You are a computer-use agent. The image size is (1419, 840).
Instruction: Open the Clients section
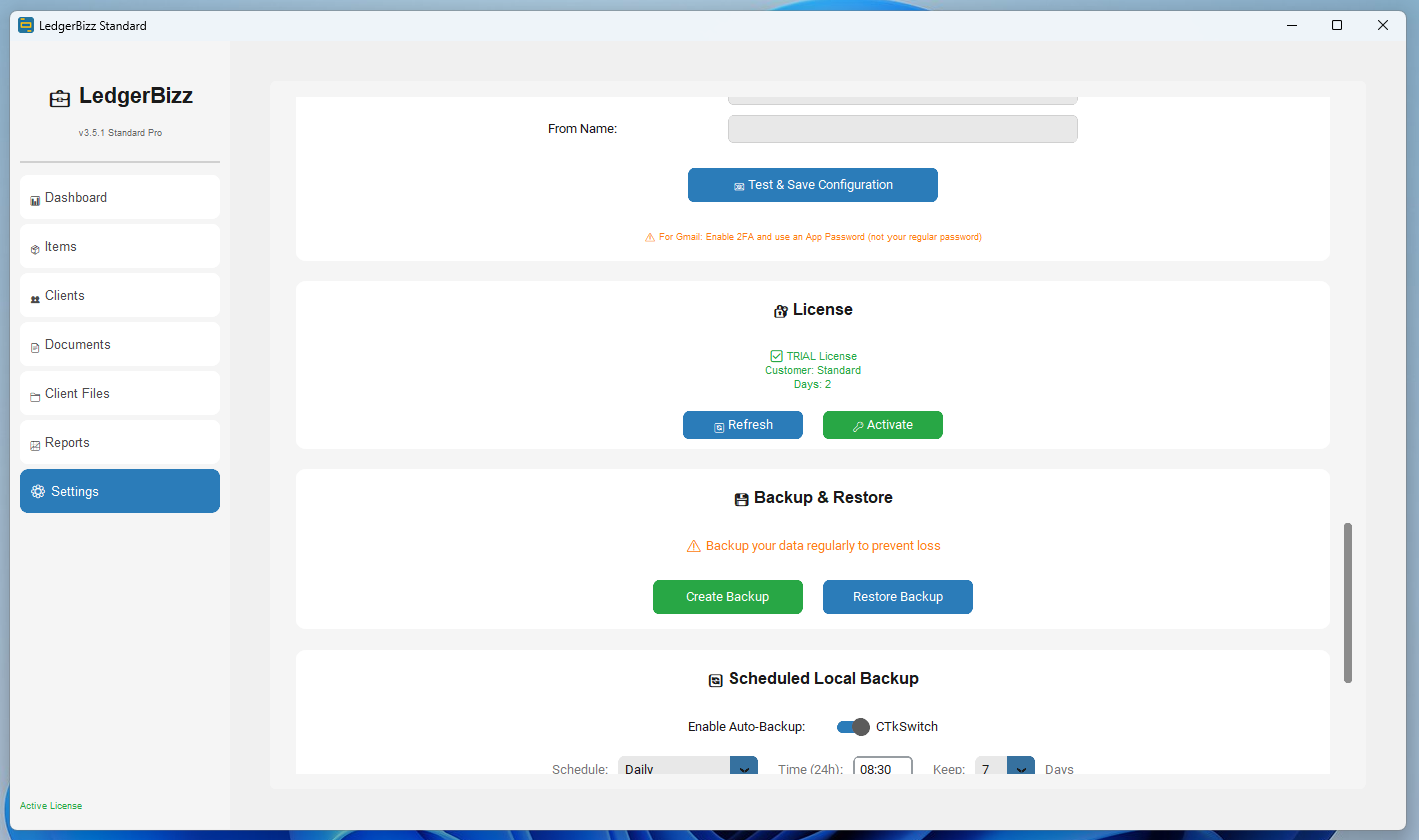coord(120,295)
